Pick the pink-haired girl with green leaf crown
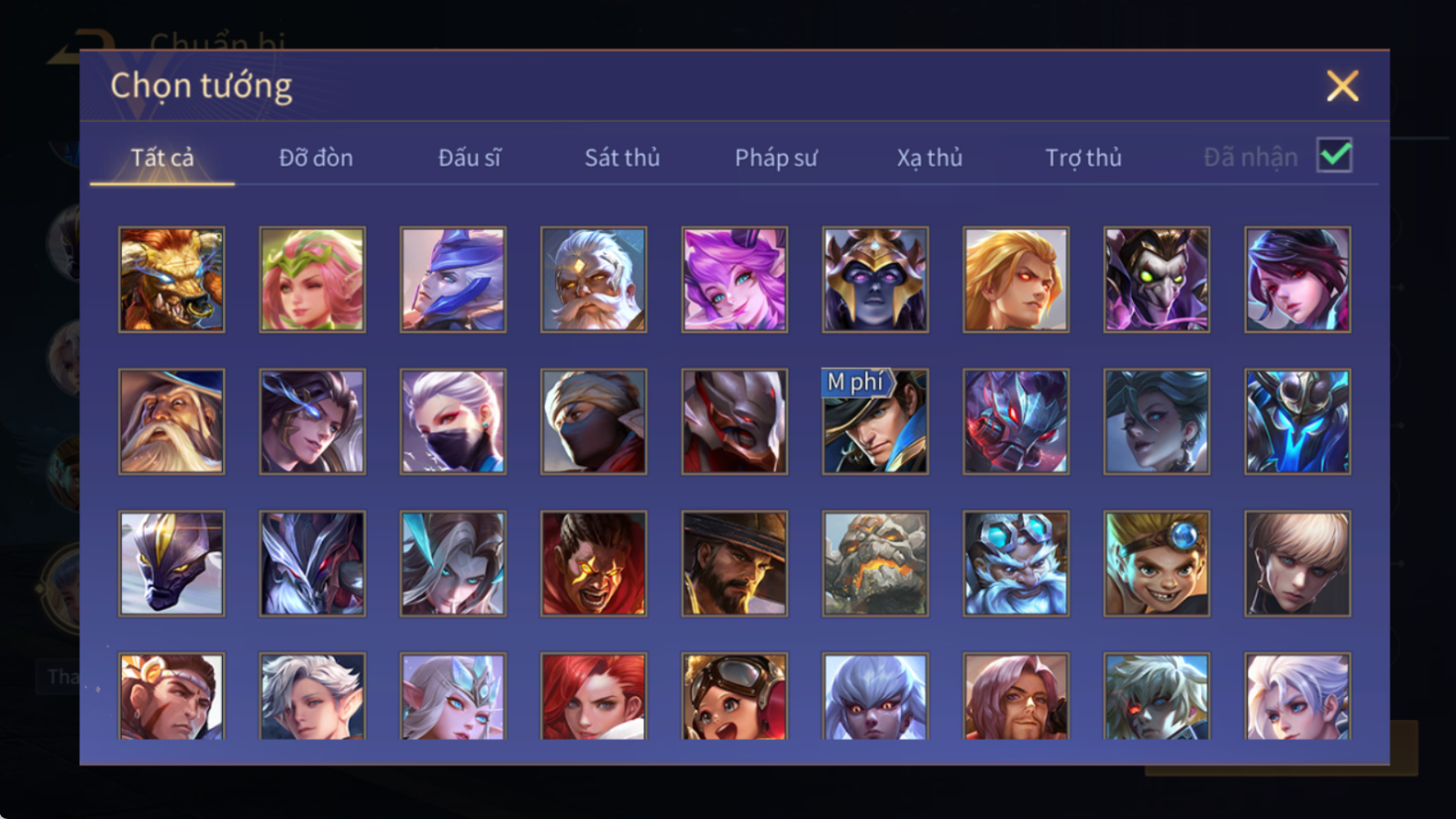Viewport: 1456px width, 819px height. coord(312,280)
